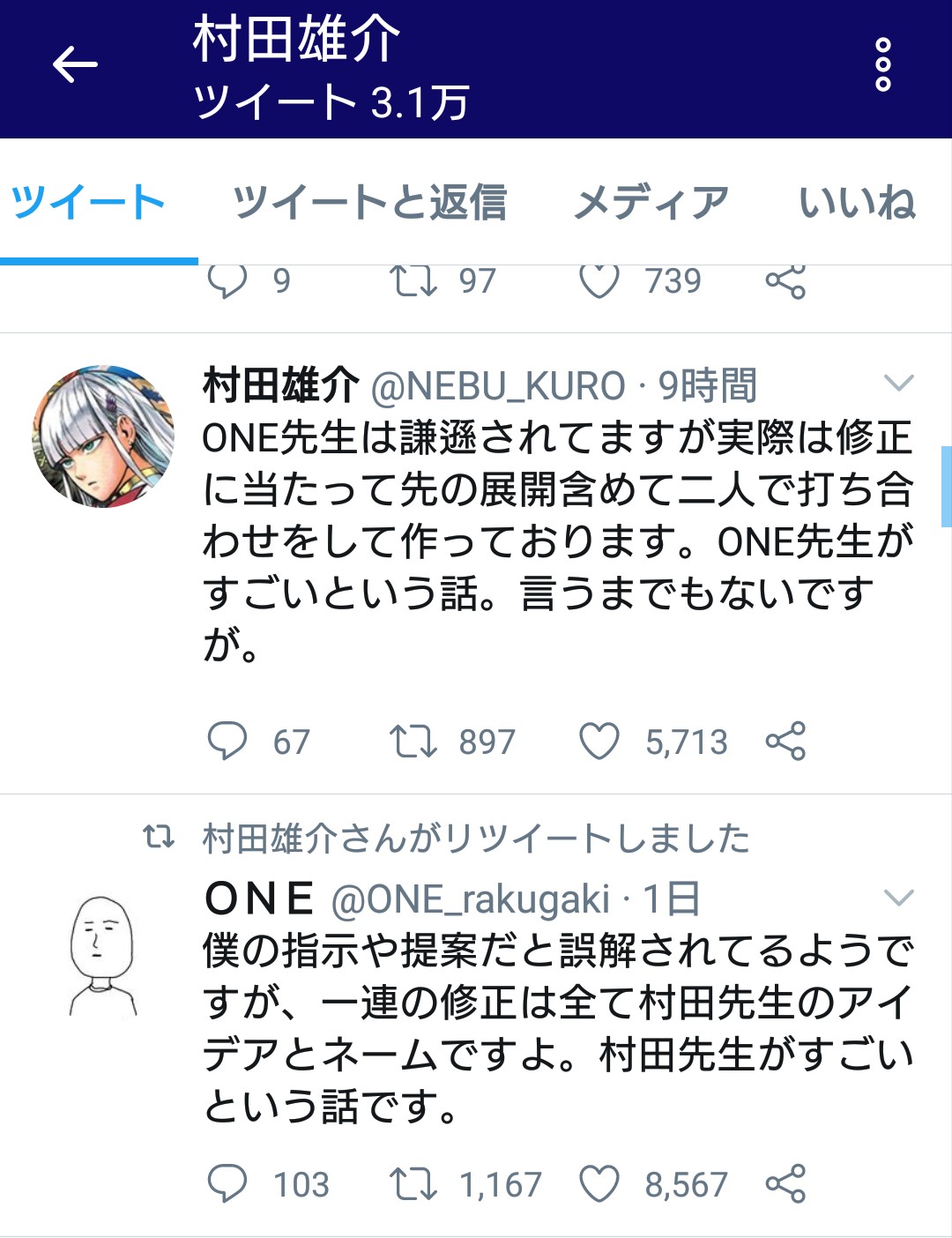Screen dimensions: 952x1238
Task: Like ONE's tweet with 8,567 likes
Action: [599, 1183]
